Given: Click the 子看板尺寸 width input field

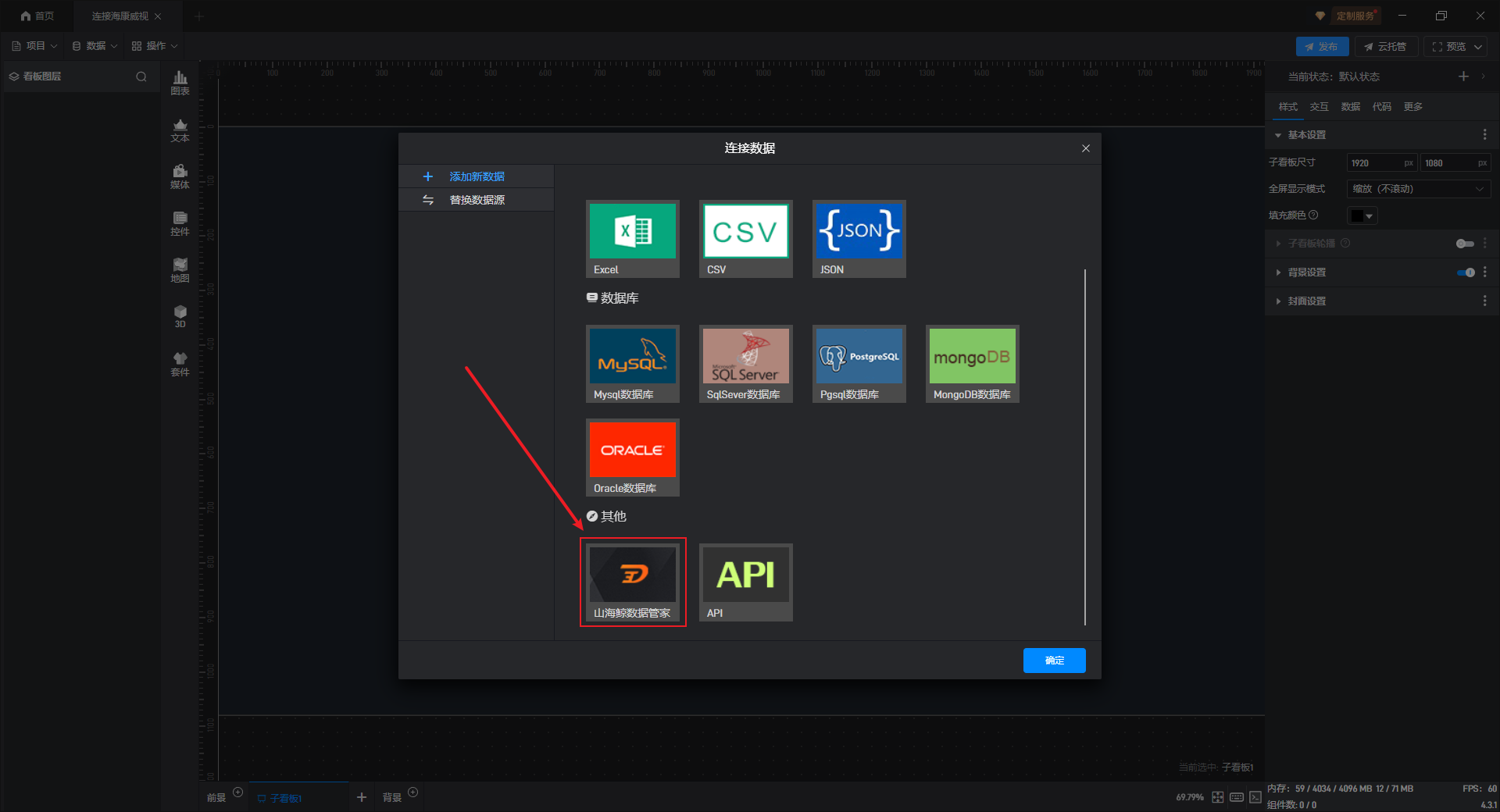Looking at the screenshot, I should [x=1381, y=163].
